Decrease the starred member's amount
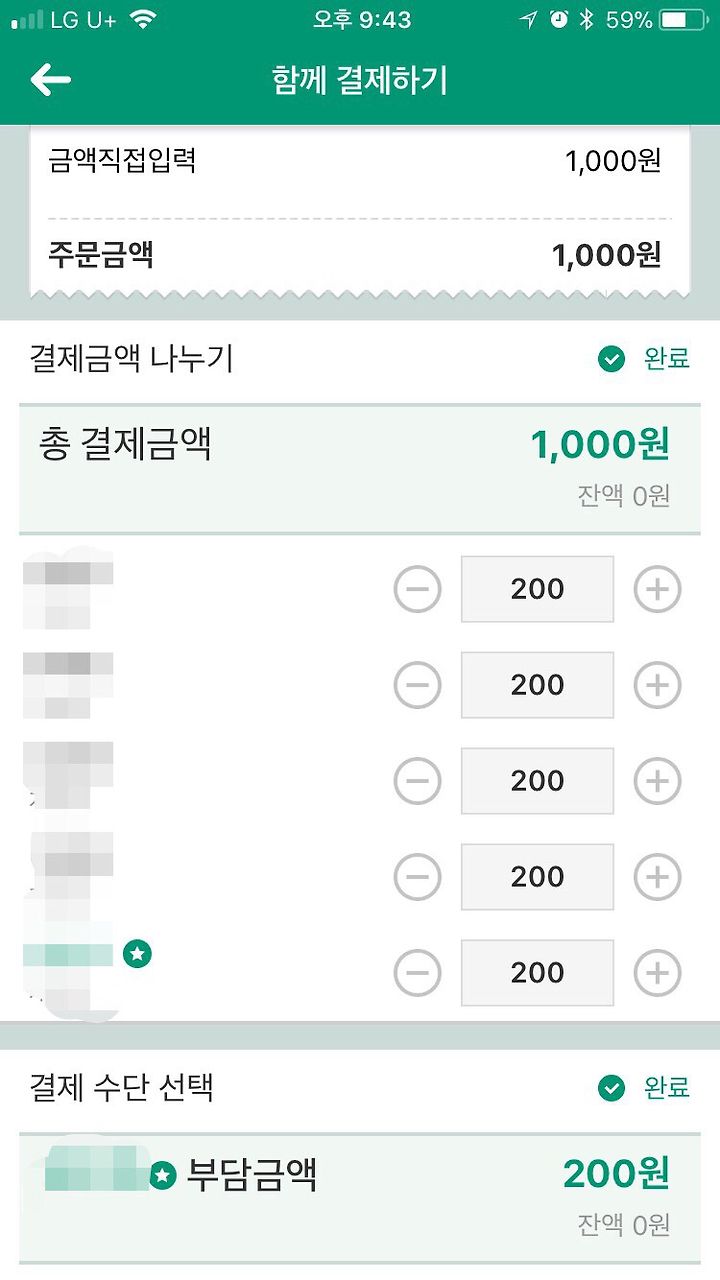The height and width of the screenshot is (1280, 720). pyautogui.click(x=417, y=973)
